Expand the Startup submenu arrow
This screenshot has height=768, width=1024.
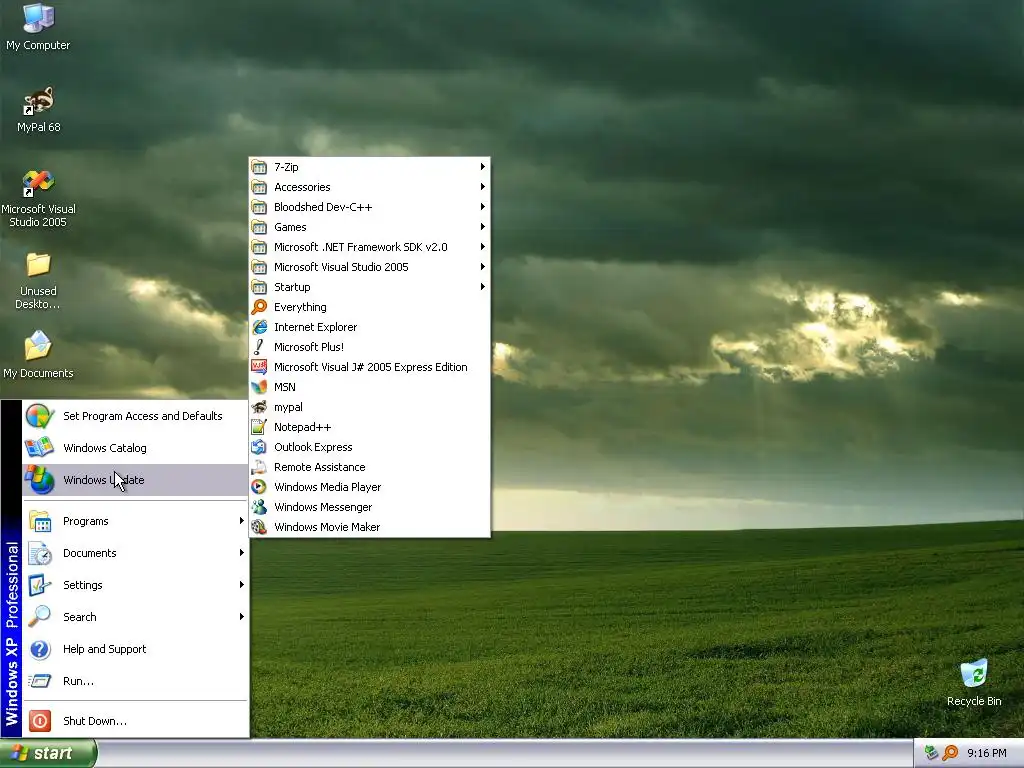point(483,287)
